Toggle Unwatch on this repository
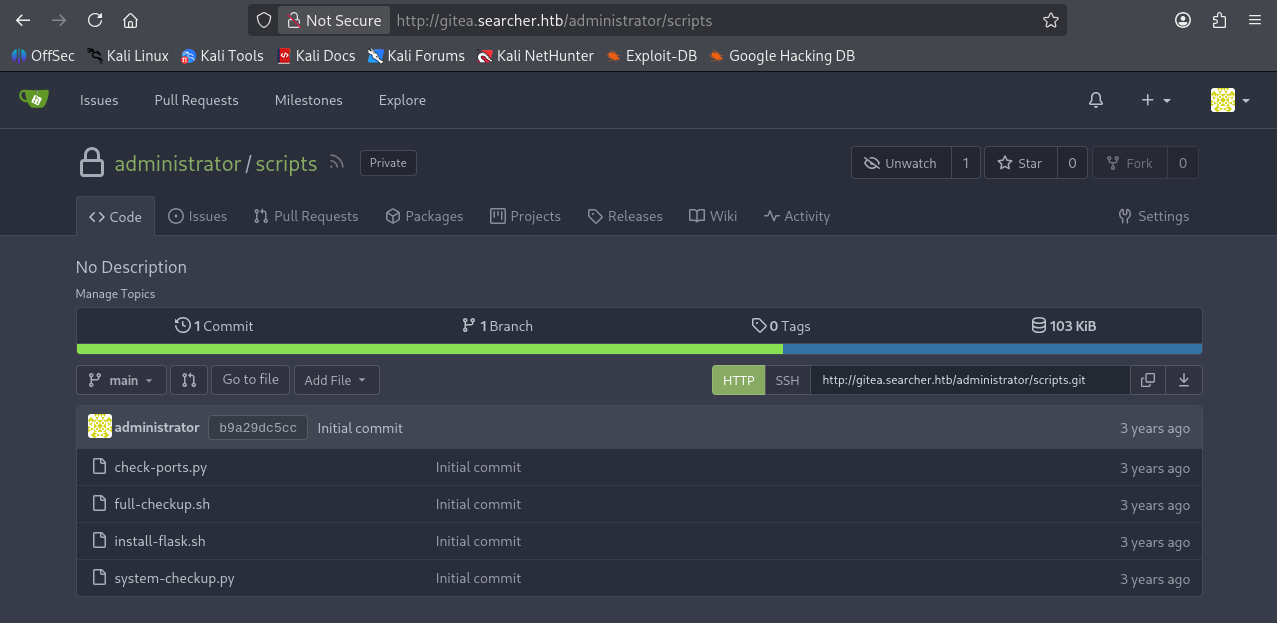 click(x=900, y=163)
